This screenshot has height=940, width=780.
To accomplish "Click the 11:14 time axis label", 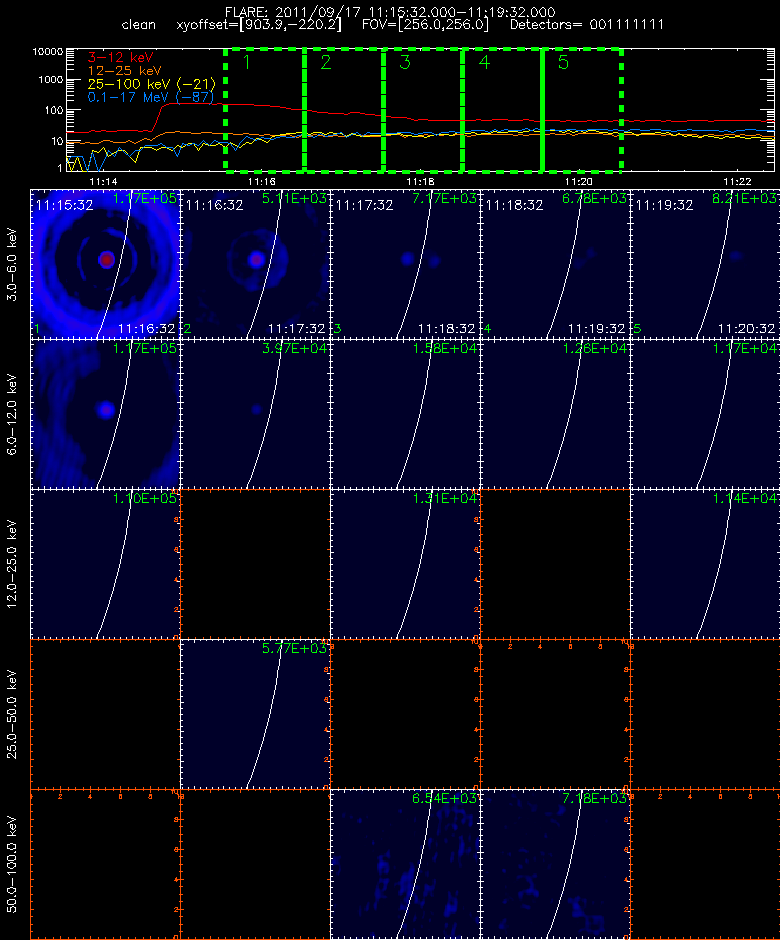I will (x=103, y=181).
